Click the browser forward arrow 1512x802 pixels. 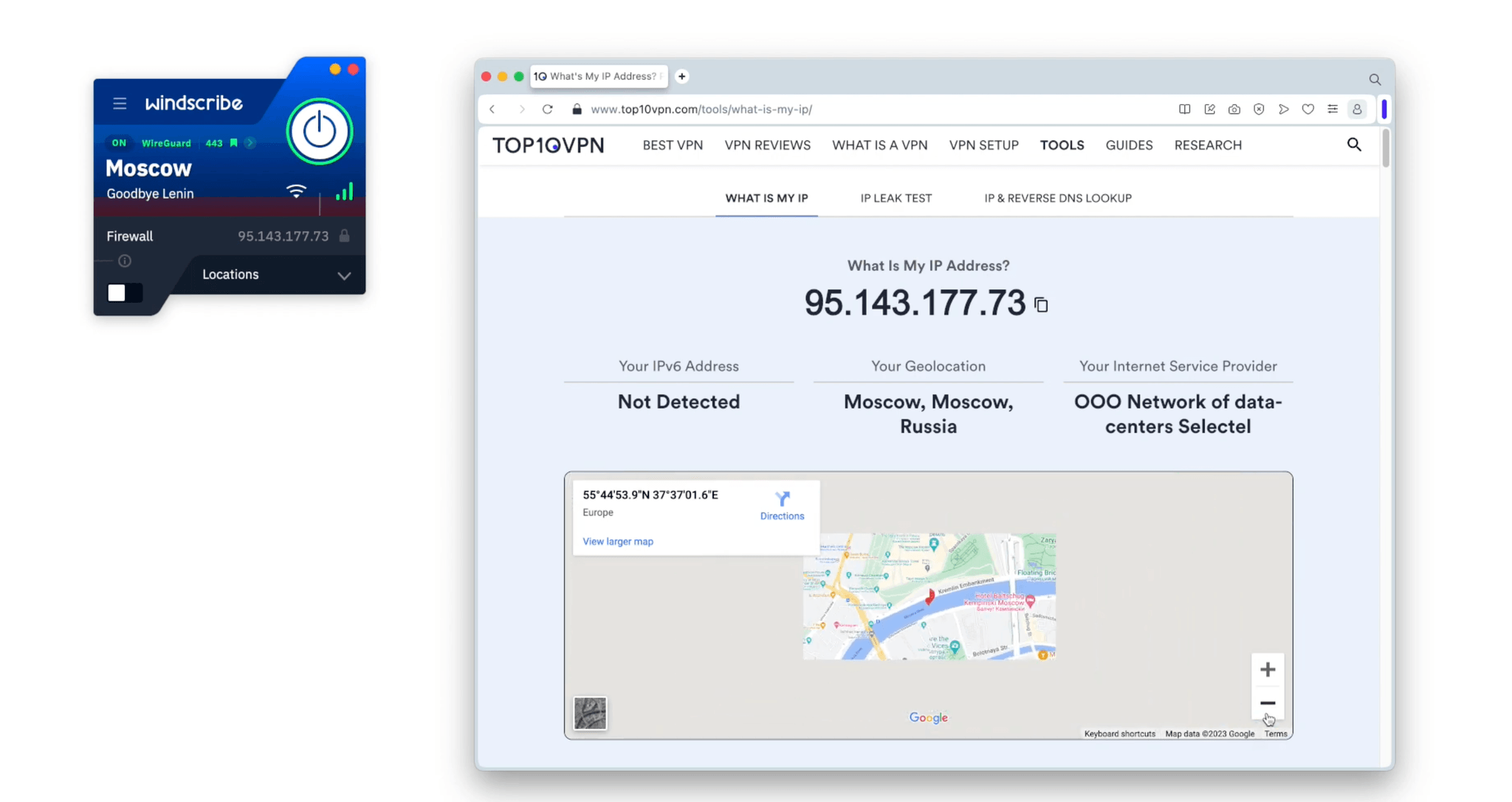click(521, 109)
